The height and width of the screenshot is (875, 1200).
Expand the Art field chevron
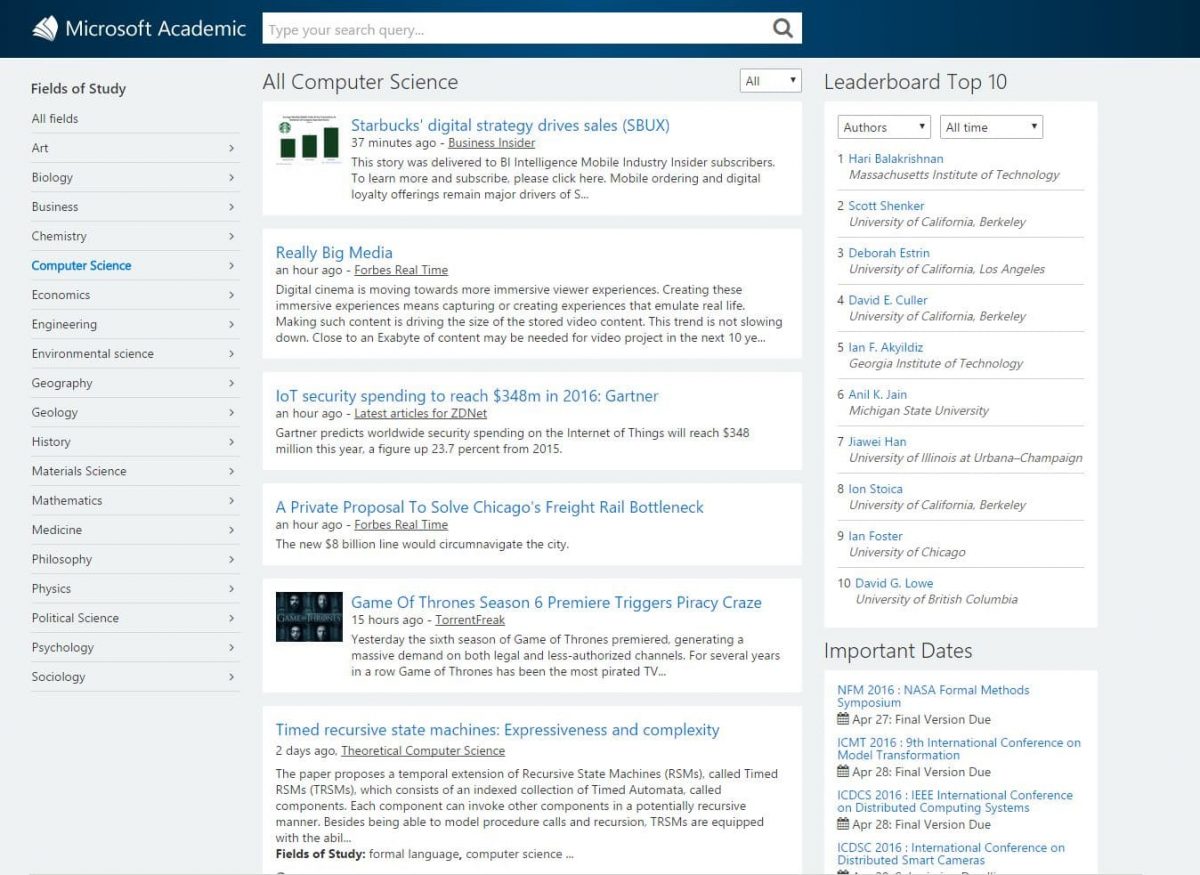(x=231, y=148)
